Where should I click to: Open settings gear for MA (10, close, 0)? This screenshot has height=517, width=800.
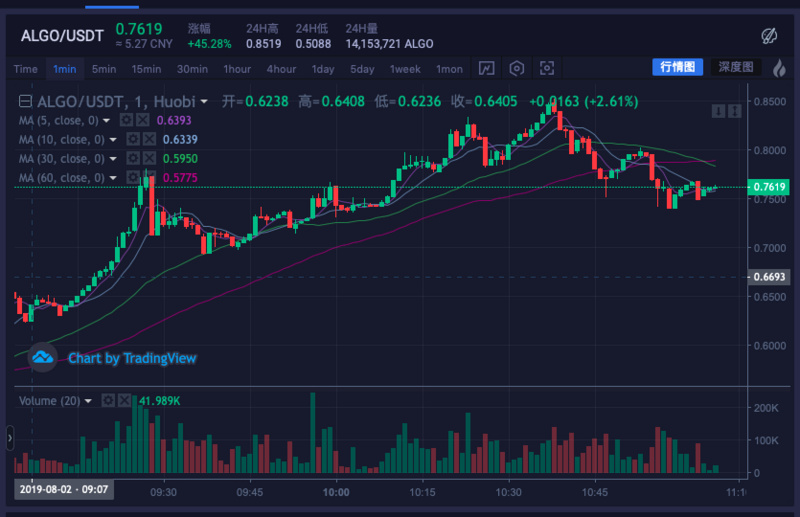(133, 139)
